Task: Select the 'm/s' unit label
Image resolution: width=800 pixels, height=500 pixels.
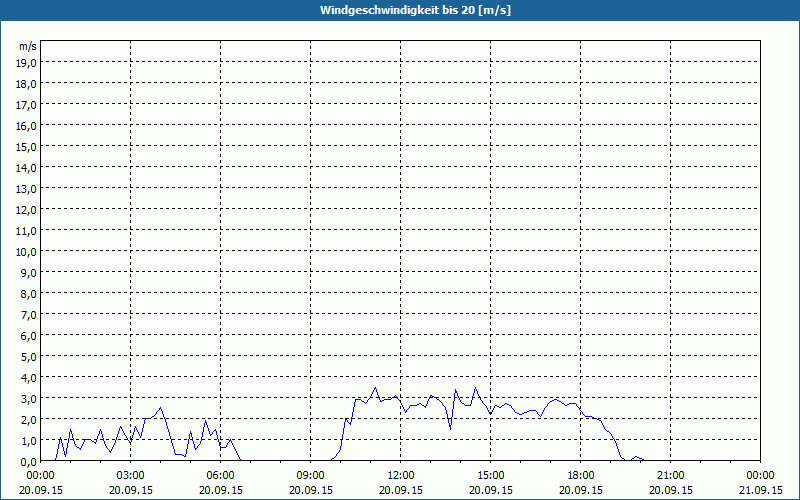Action: [x=28, y=46]
